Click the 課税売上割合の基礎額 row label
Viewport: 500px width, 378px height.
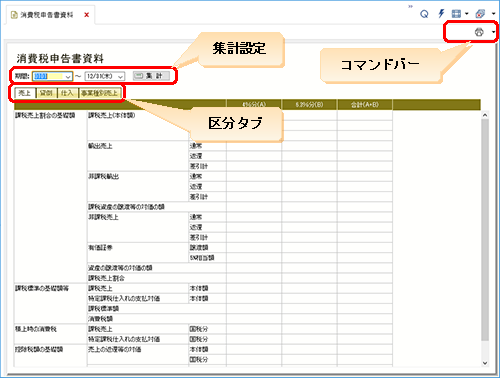tap(45, 115)
